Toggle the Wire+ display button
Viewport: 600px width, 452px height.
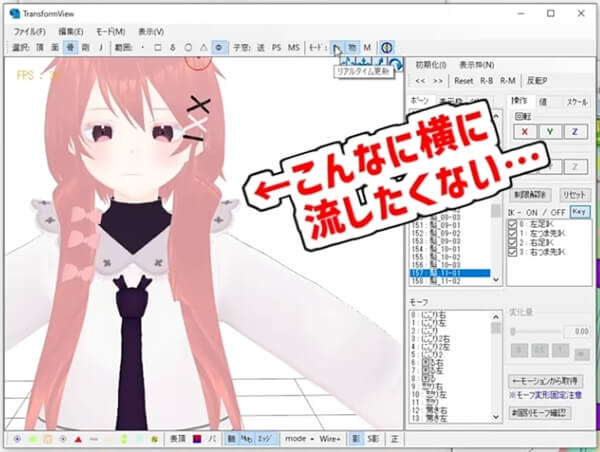[x=329, y=439]
